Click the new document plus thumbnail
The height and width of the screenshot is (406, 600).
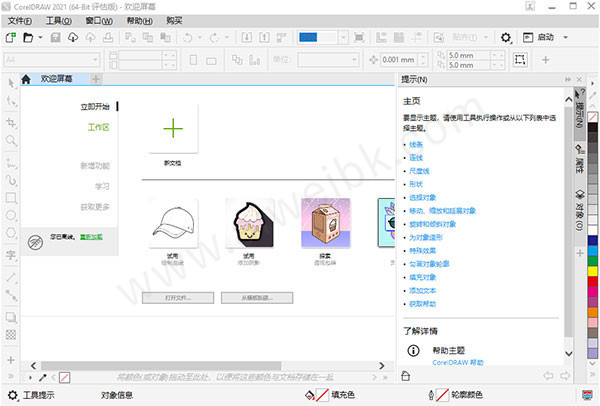tap(173, 128)
